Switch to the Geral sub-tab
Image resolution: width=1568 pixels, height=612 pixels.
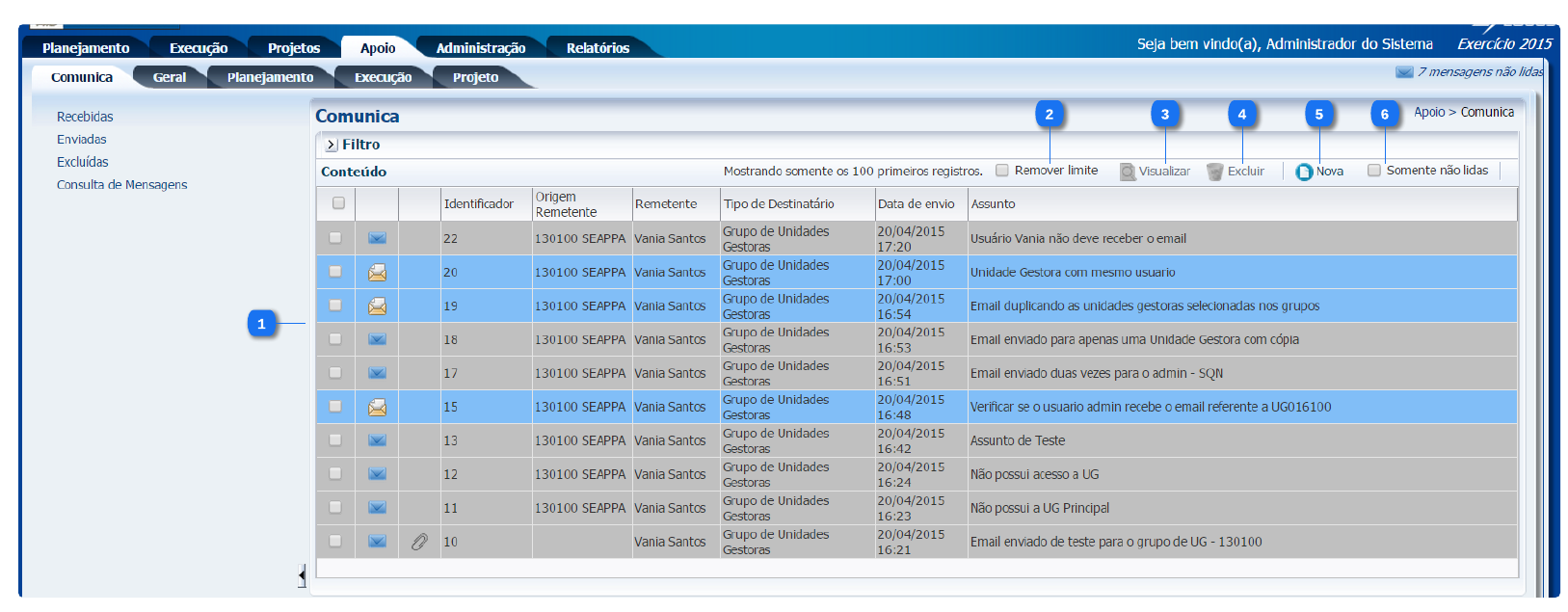pyautogui.click(x=170, y=77)
